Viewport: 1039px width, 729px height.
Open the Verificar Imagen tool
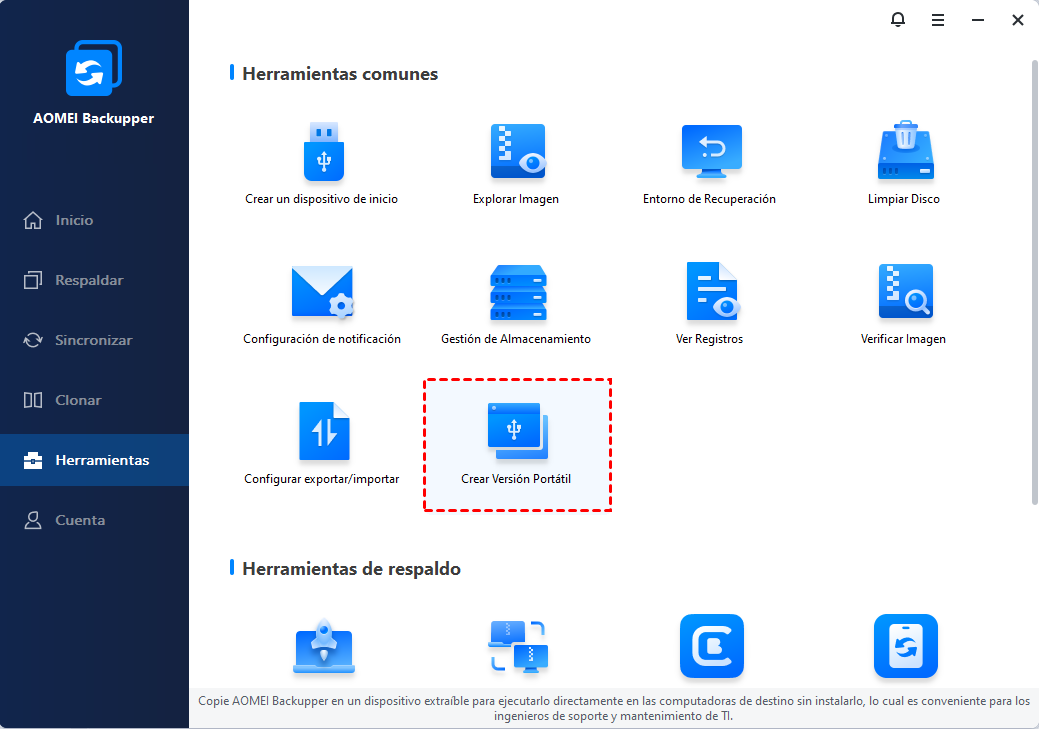point(904,304)
